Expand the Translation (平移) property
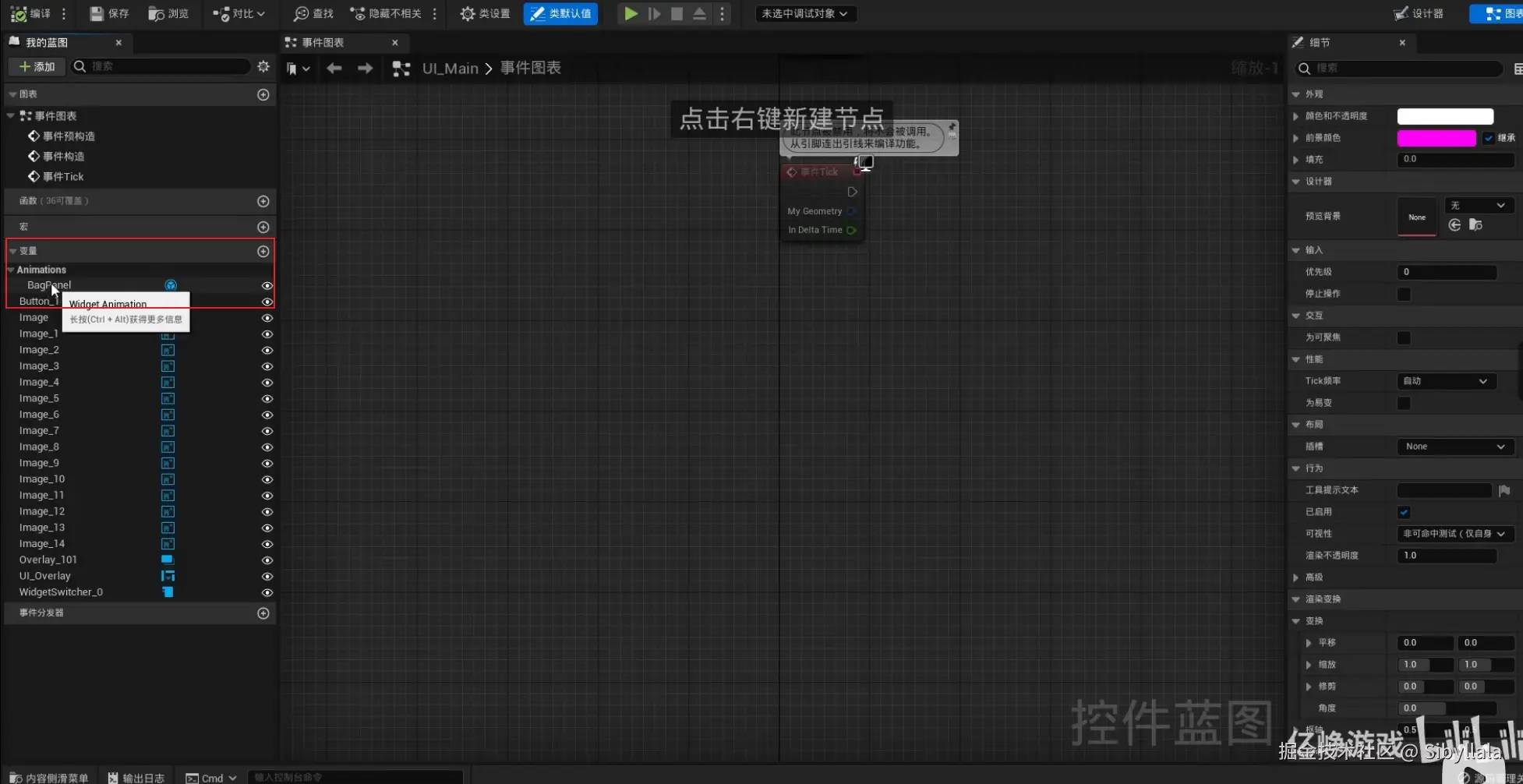1523x784 pixels. (x=1309, y=643)
